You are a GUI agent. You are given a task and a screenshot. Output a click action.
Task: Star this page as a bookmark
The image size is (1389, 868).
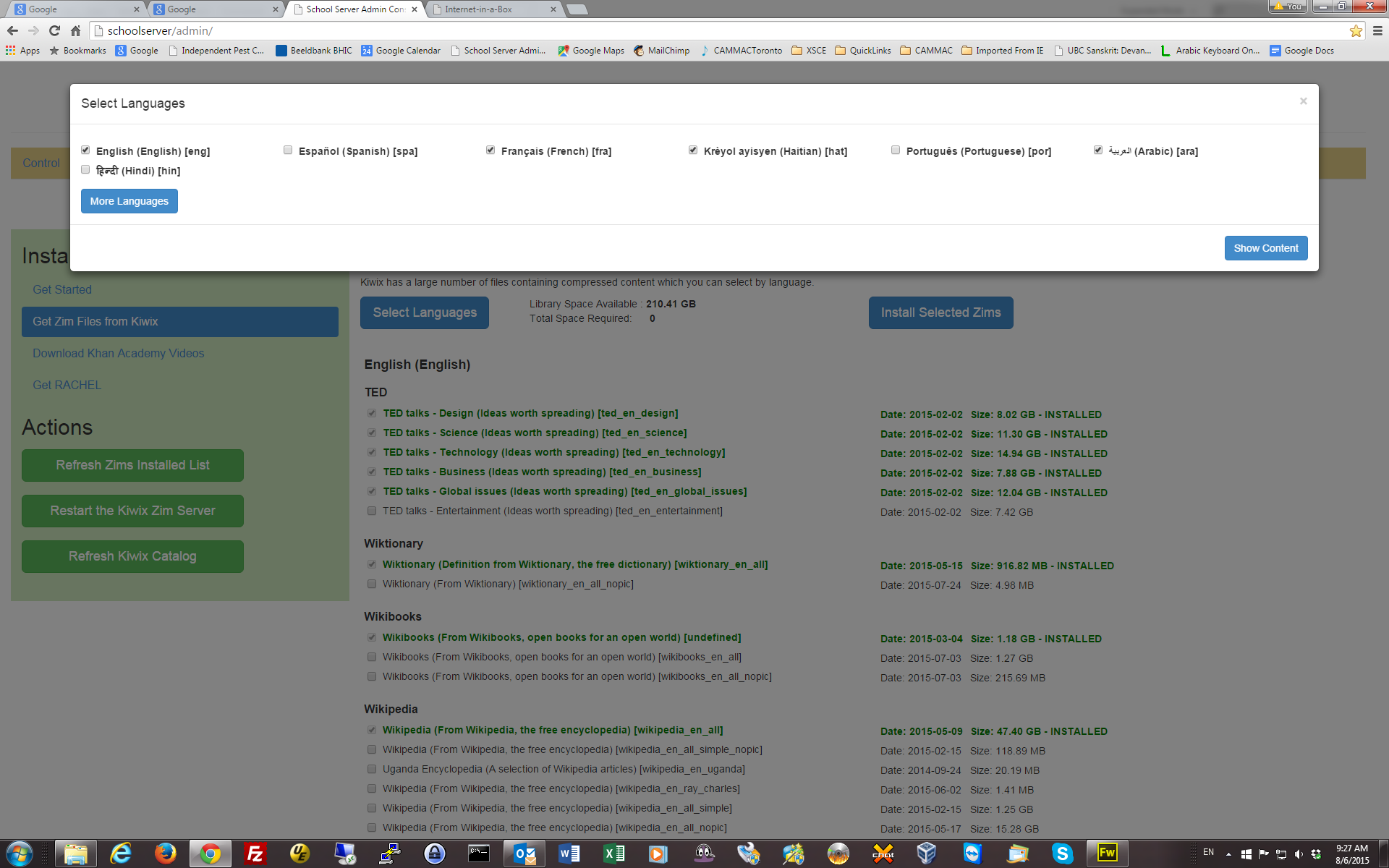click(1355, 30)
